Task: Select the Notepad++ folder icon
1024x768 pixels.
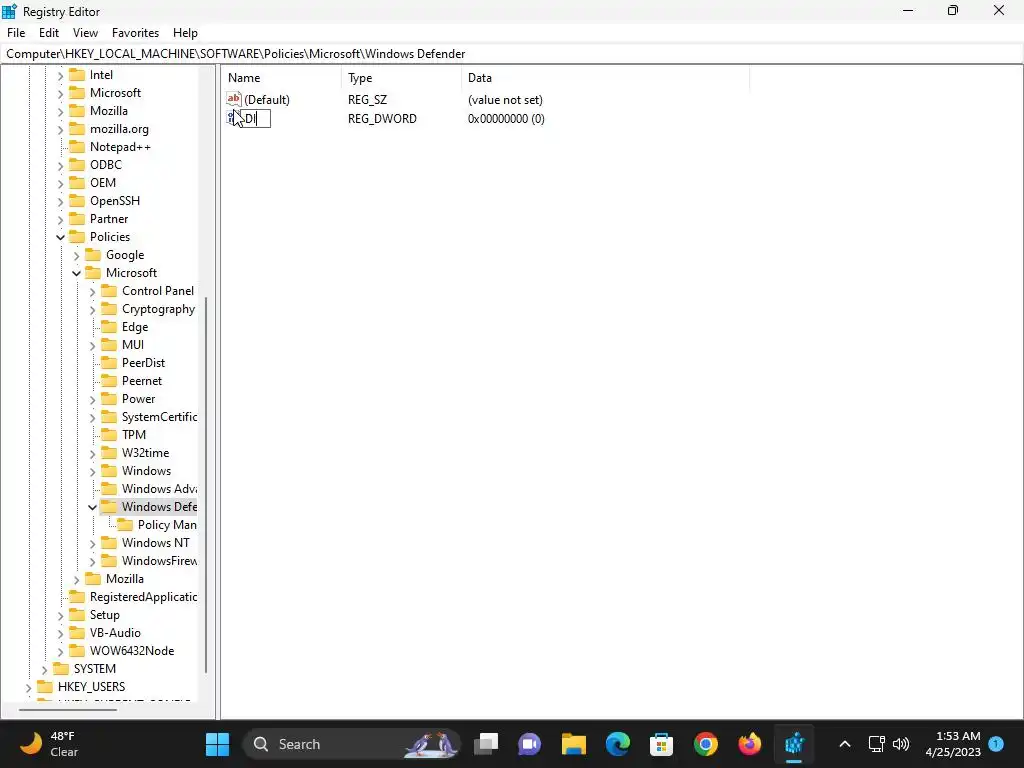Action: pos(77,146)
